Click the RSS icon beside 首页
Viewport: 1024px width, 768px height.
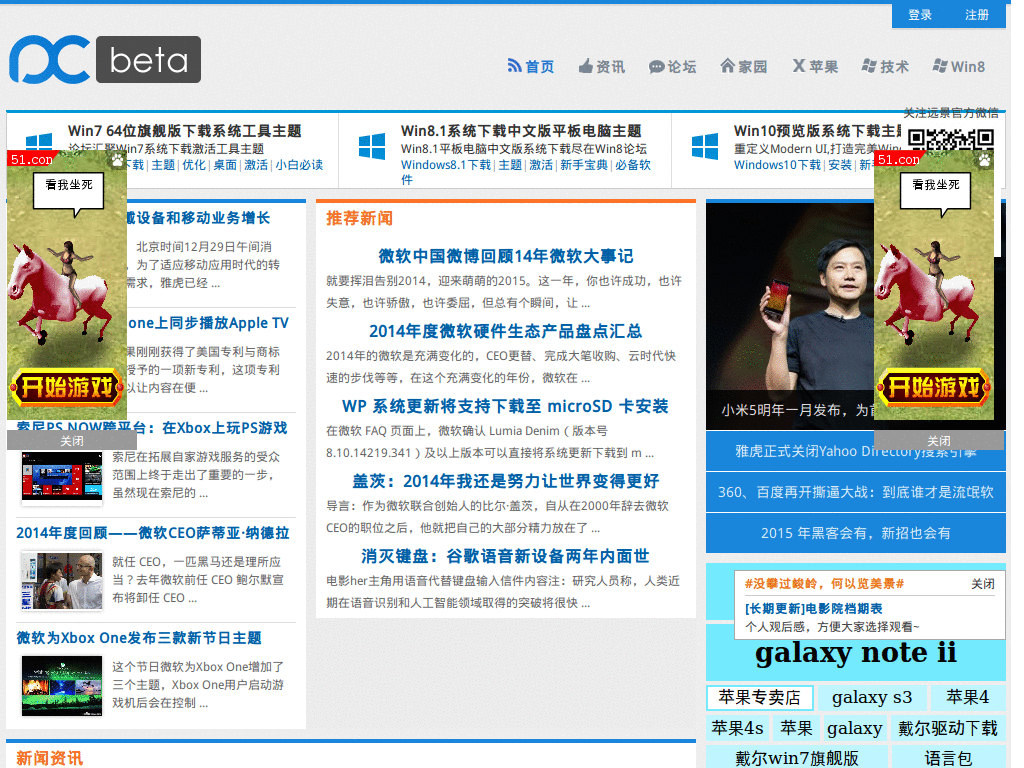[x=513, y=66]
